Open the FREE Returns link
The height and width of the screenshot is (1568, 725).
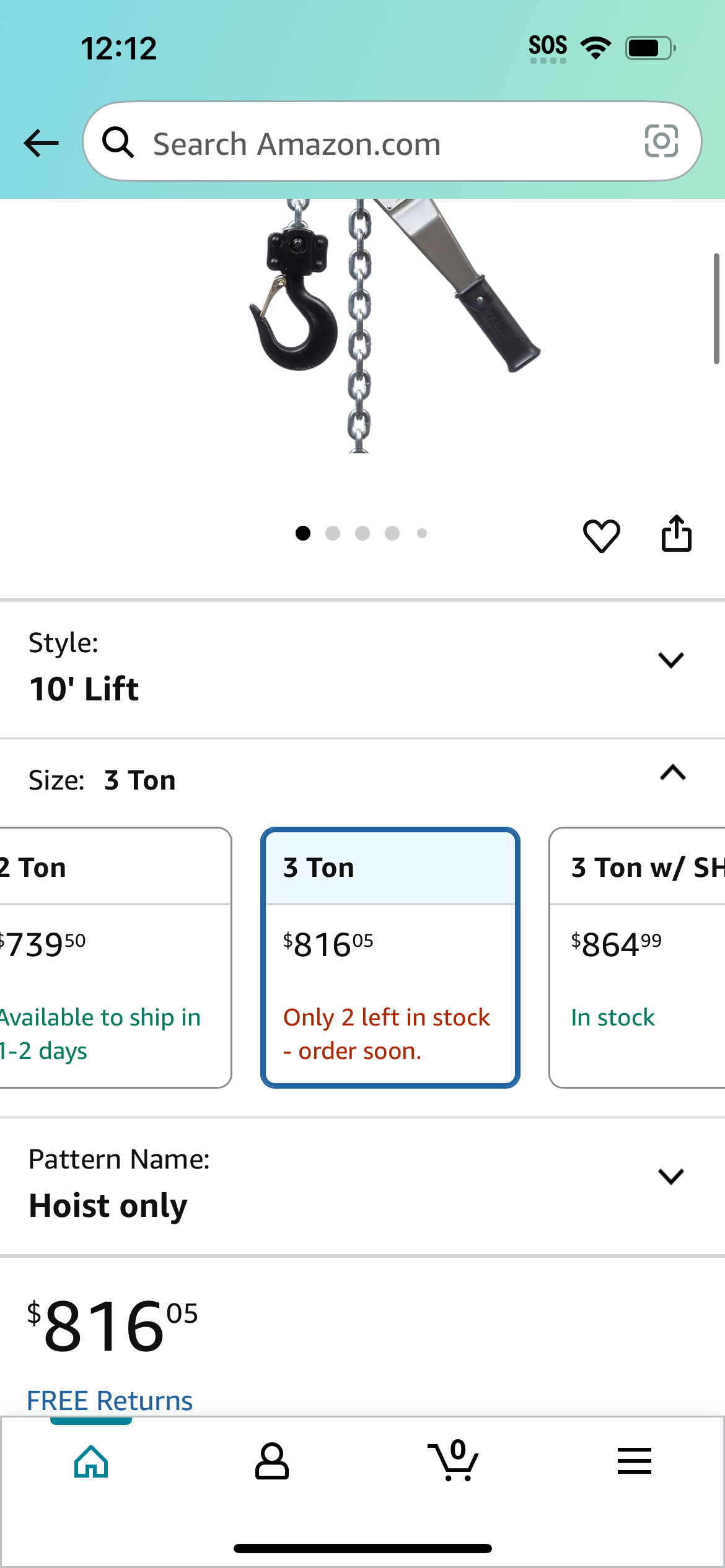pos(110,1401)
